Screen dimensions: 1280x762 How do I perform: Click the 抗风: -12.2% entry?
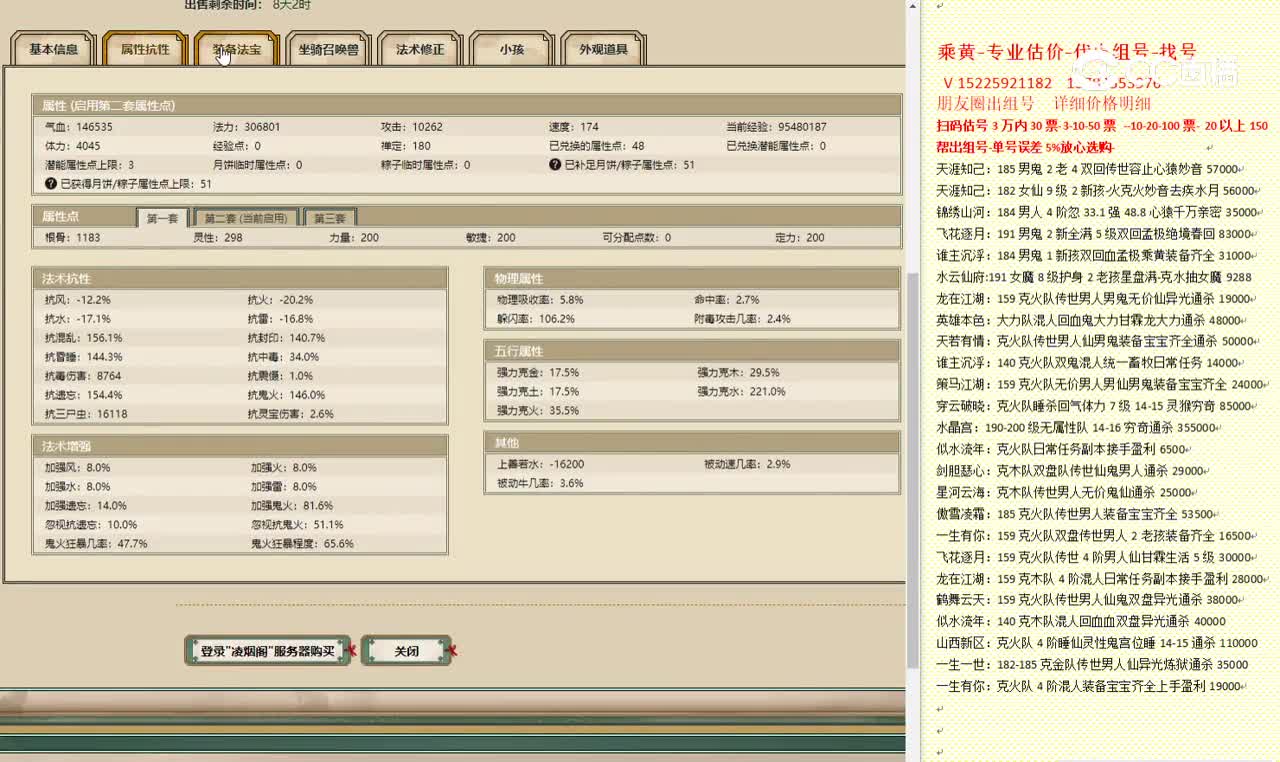tap(78, 299)
